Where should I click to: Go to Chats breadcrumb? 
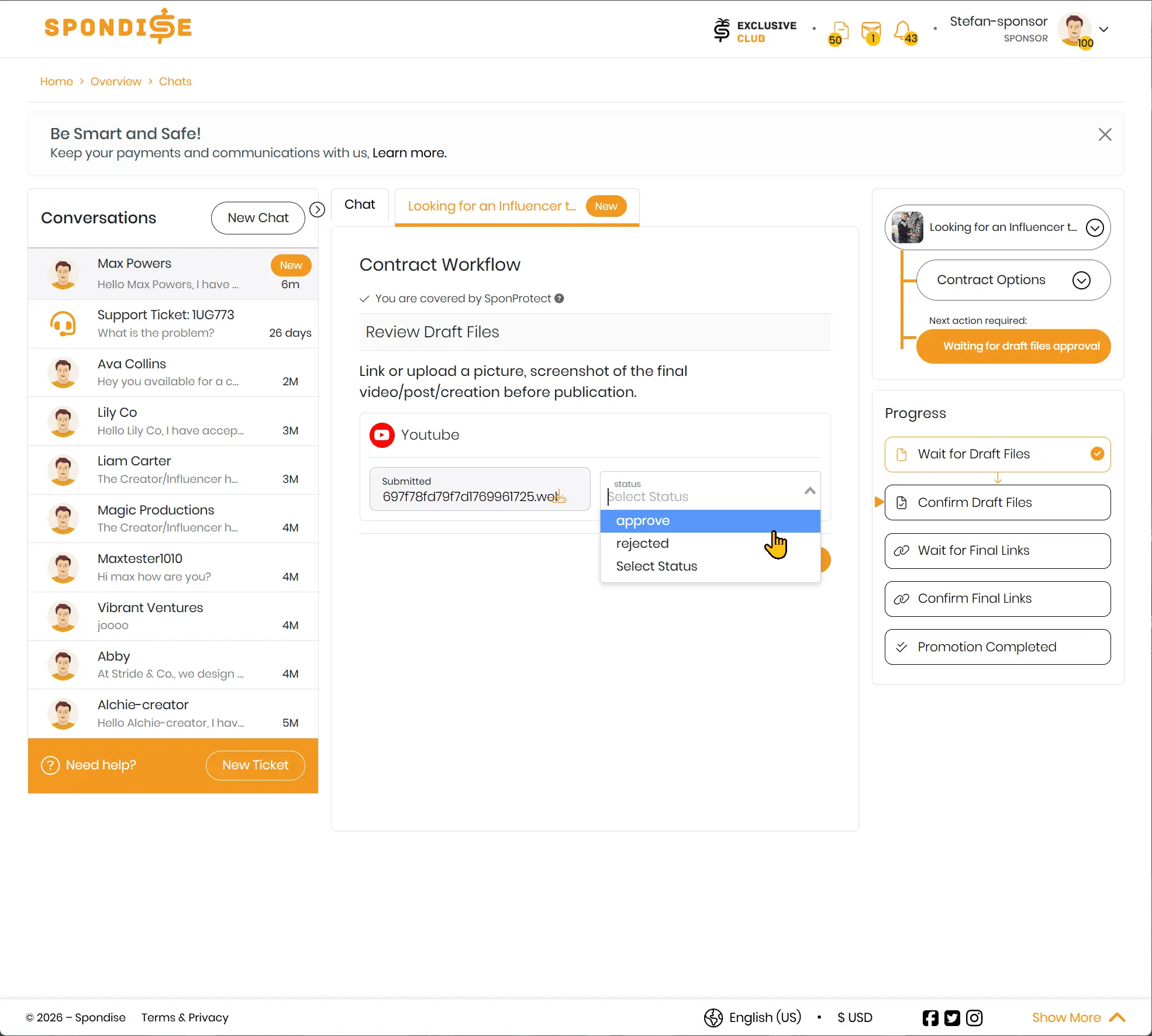point(175,81)
